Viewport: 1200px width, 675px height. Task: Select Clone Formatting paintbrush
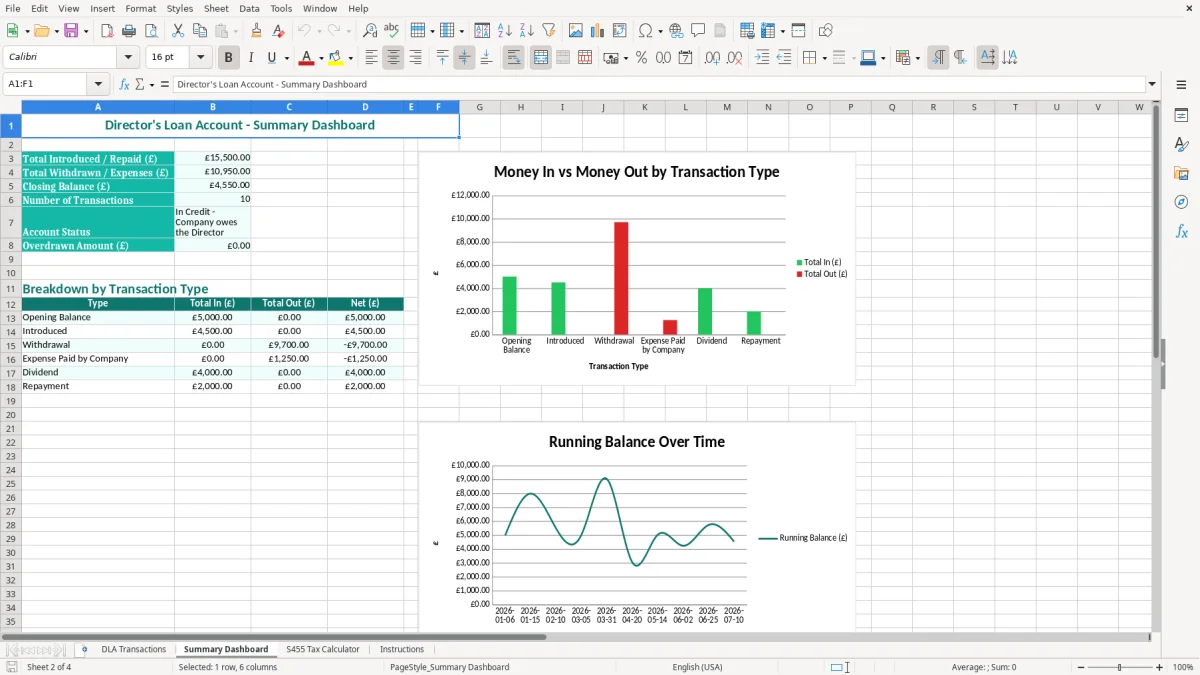coord(257,31)
